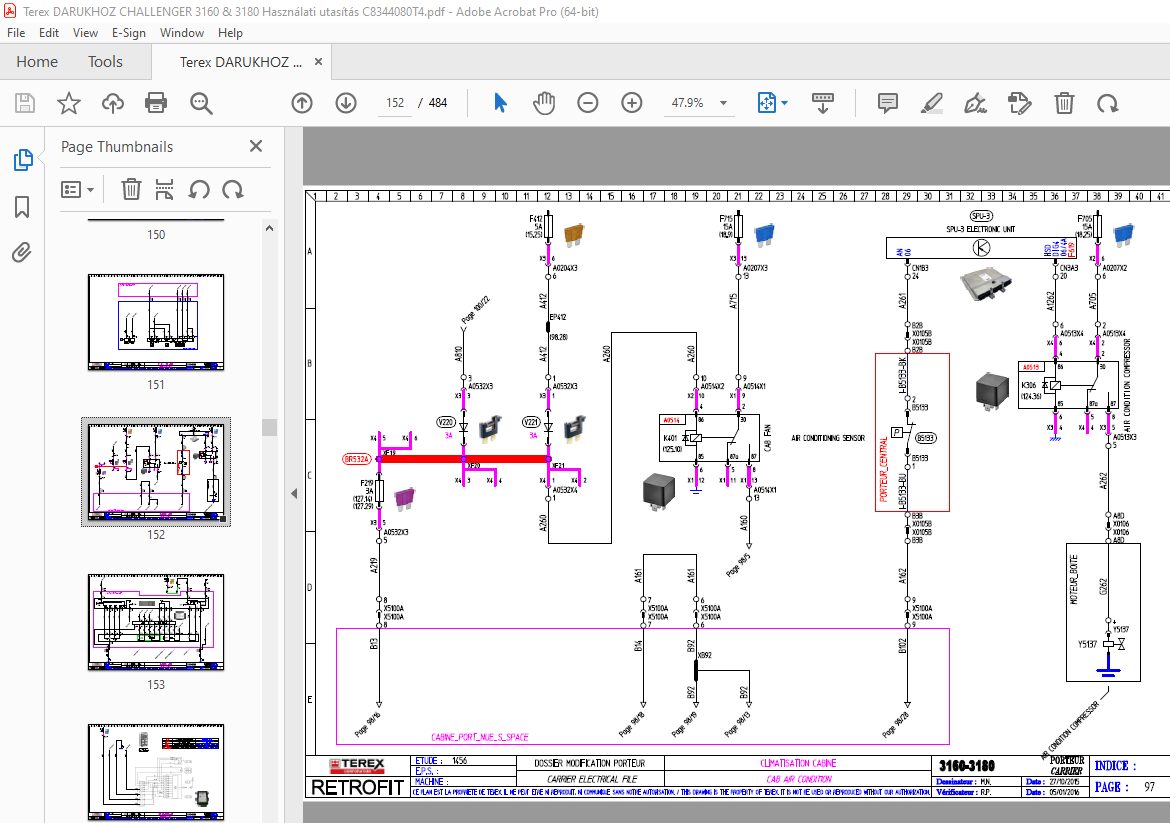Open the File menu

(16, 33)
